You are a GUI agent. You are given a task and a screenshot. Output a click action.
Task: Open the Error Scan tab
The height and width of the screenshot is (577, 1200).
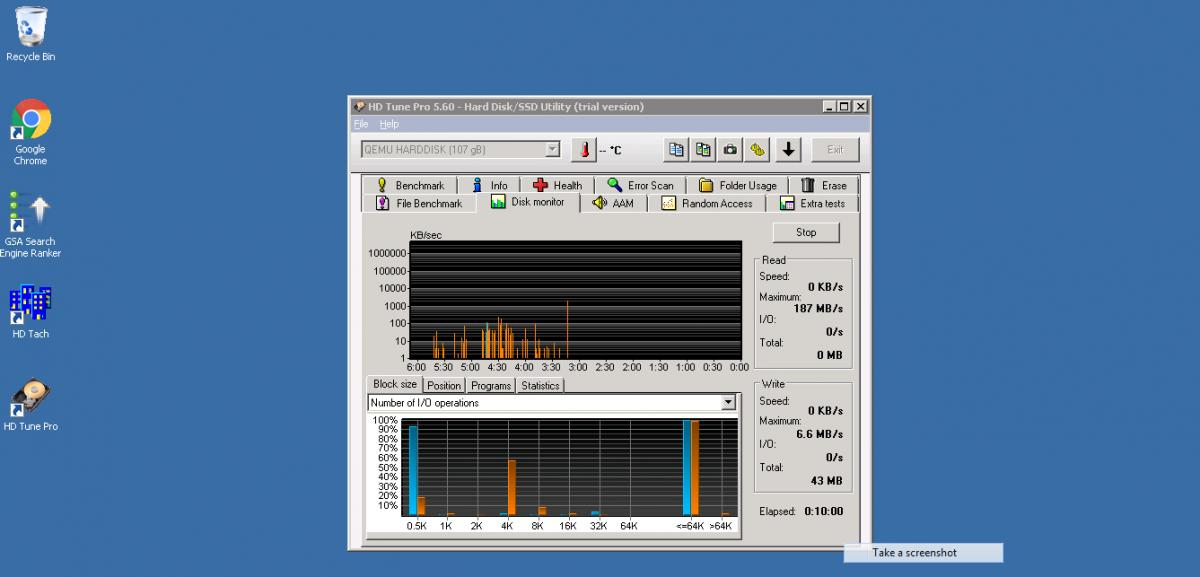tap(641, 185)
